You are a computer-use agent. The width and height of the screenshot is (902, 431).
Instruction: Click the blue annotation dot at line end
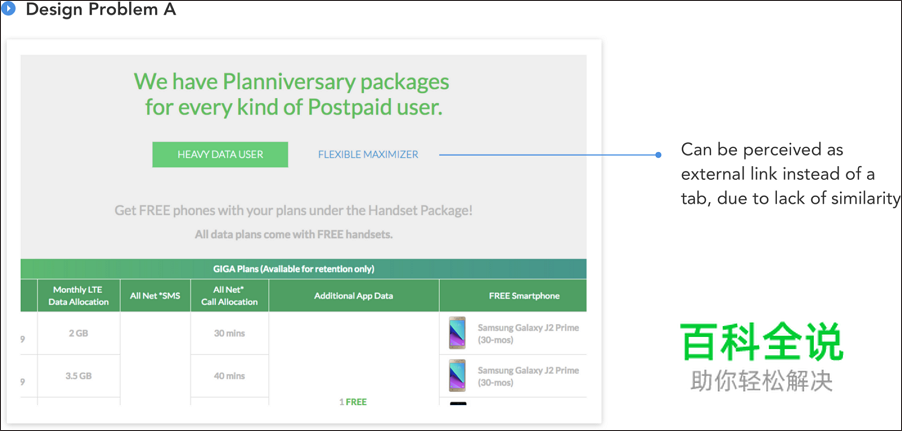[x=658, y=155]
